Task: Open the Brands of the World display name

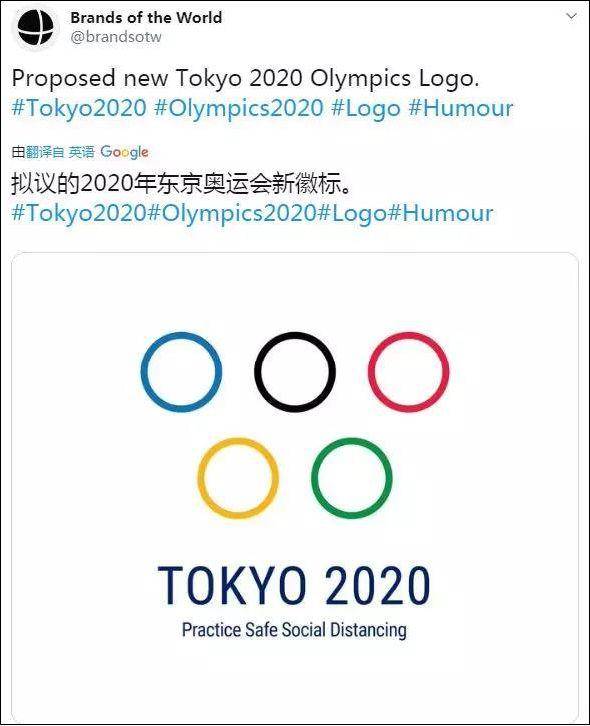Action: pyautogui.click(x=146, y=18)
